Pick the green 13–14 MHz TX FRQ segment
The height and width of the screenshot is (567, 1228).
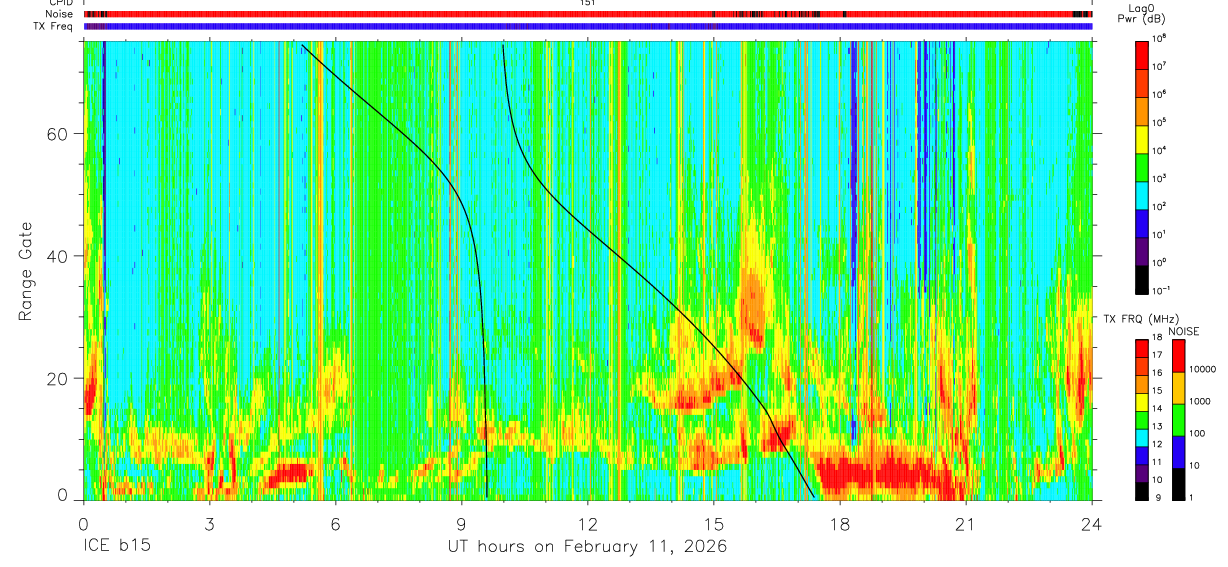tap(1142, 420)
